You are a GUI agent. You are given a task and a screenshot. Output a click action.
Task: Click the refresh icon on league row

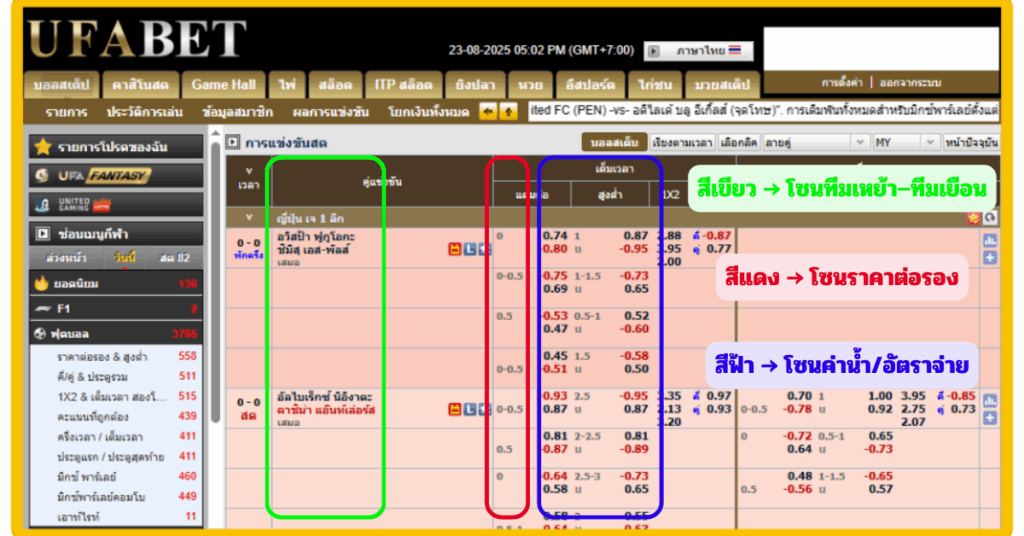[990, 218]
